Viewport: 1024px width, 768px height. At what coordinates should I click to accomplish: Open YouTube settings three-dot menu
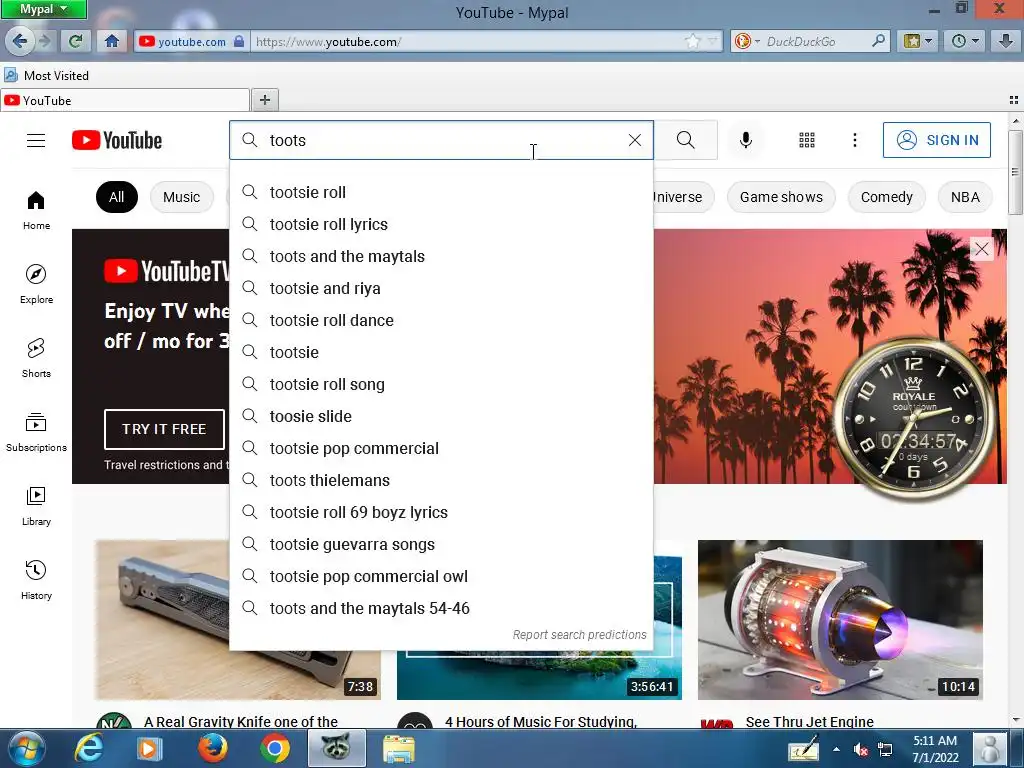(854, 140)
